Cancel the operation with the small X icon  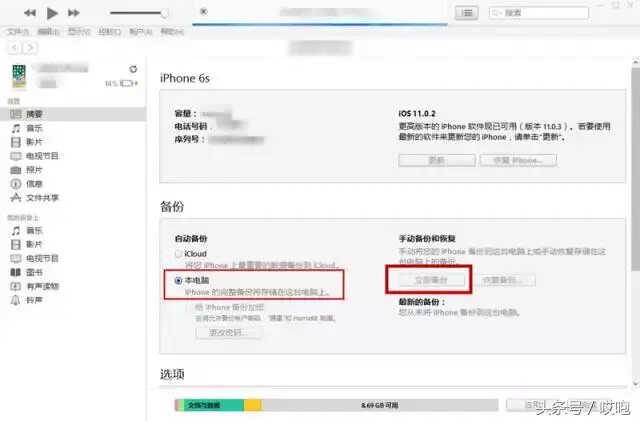[204, 11]
